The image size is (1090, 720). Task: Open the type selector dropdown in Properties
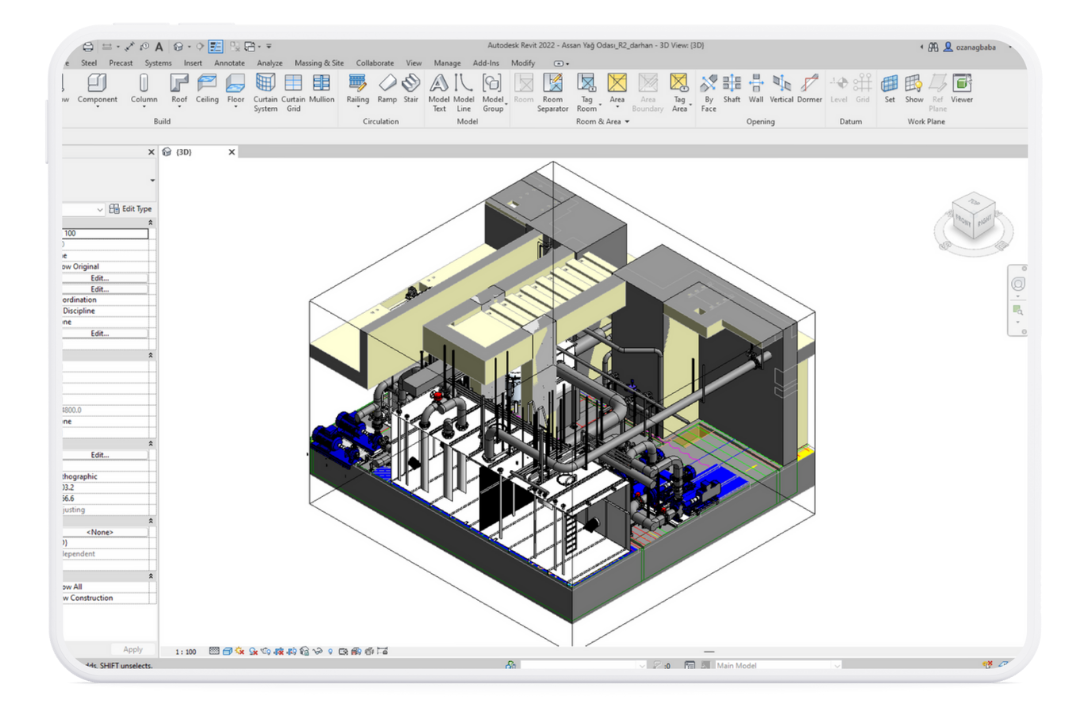[152, 181]
